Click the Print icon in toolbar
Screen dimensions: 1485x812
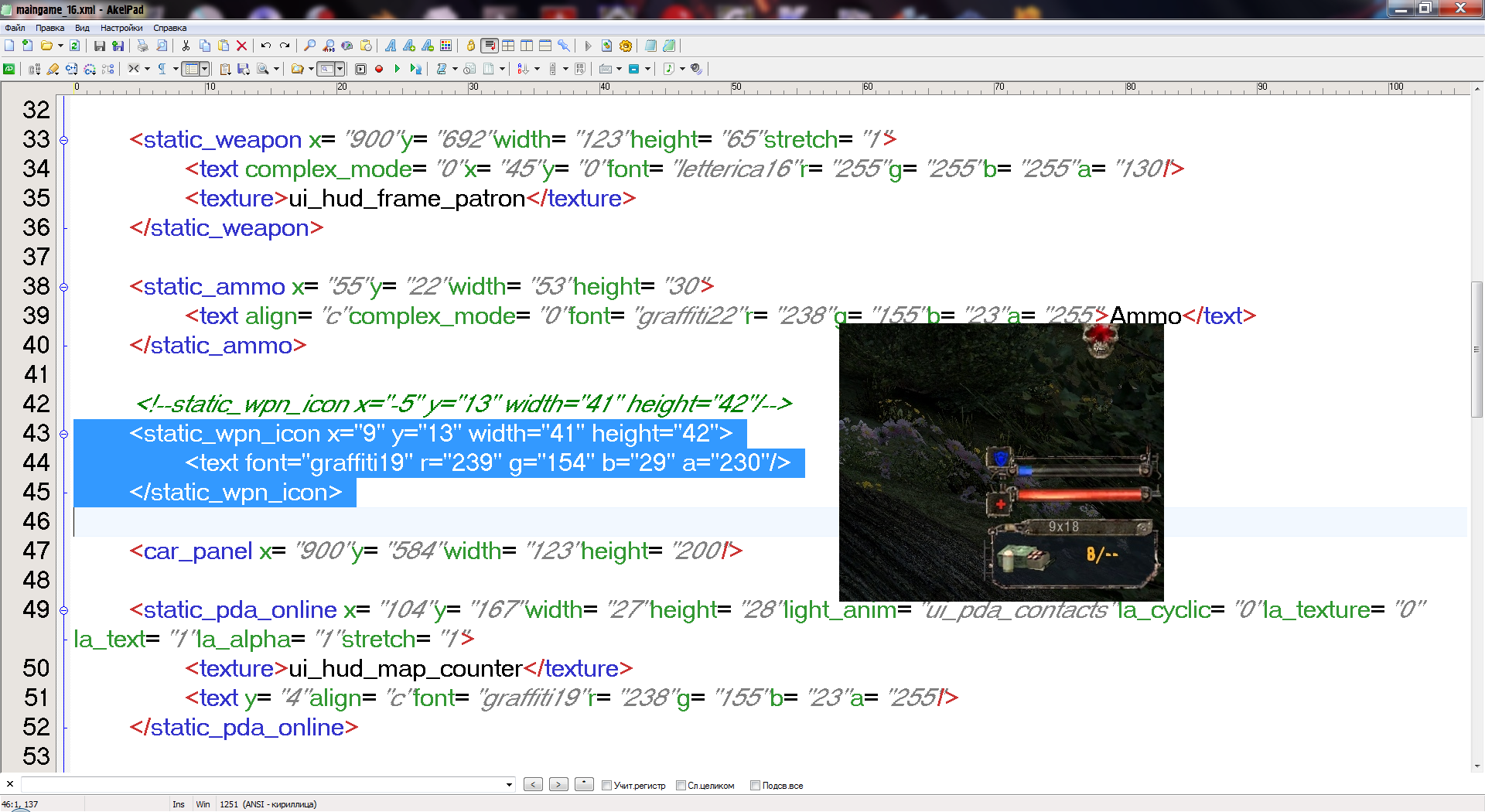(142, 46)
